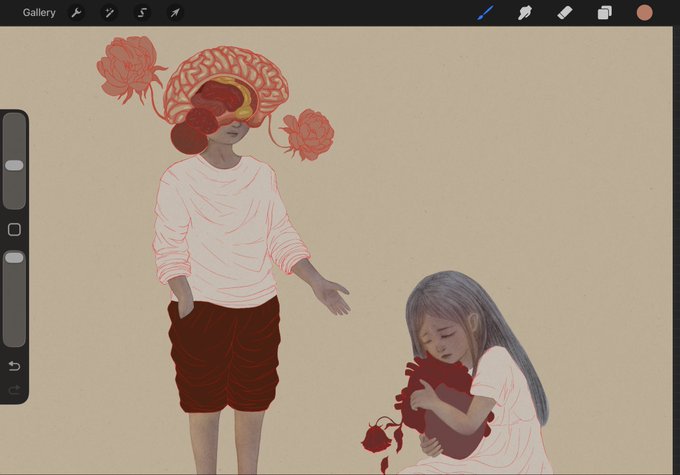
Task: Open the Actions wrench menu
Action: pos(76,13)
